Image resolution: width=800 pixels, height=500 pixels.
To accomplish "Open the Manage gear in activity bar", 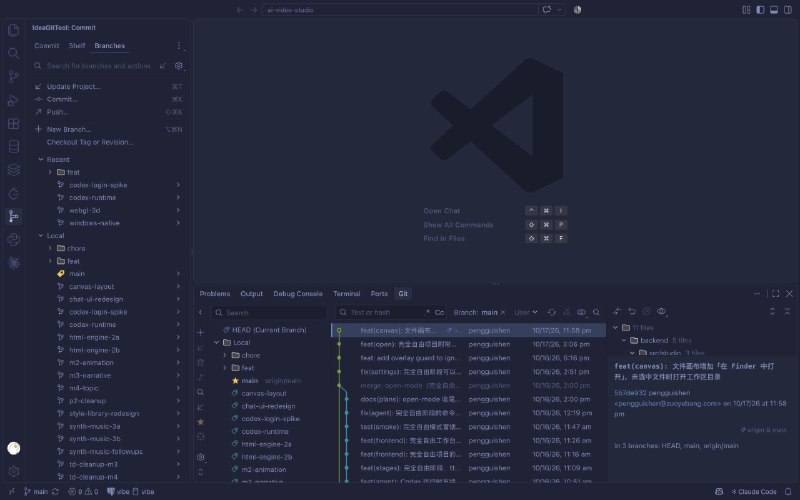I will (x=14, y=471).
